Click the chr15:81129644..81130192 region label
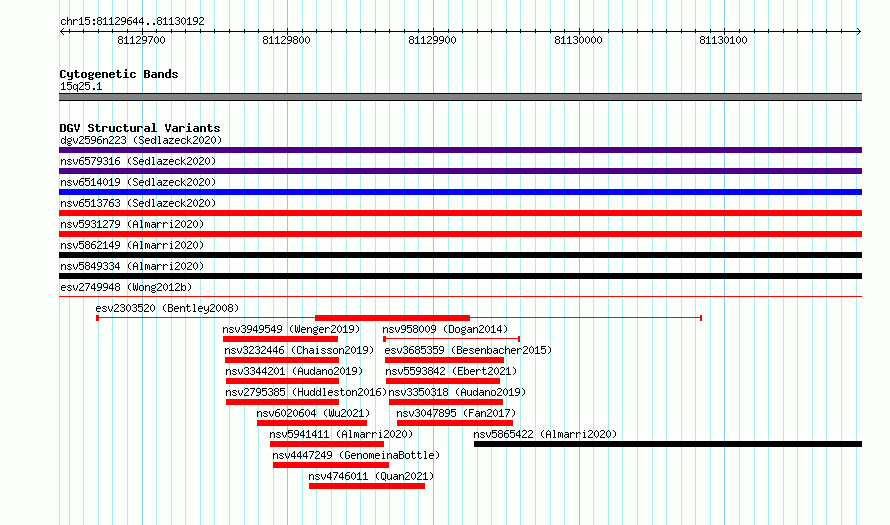This screenshot has width=890, height=525. click(132, 22)
